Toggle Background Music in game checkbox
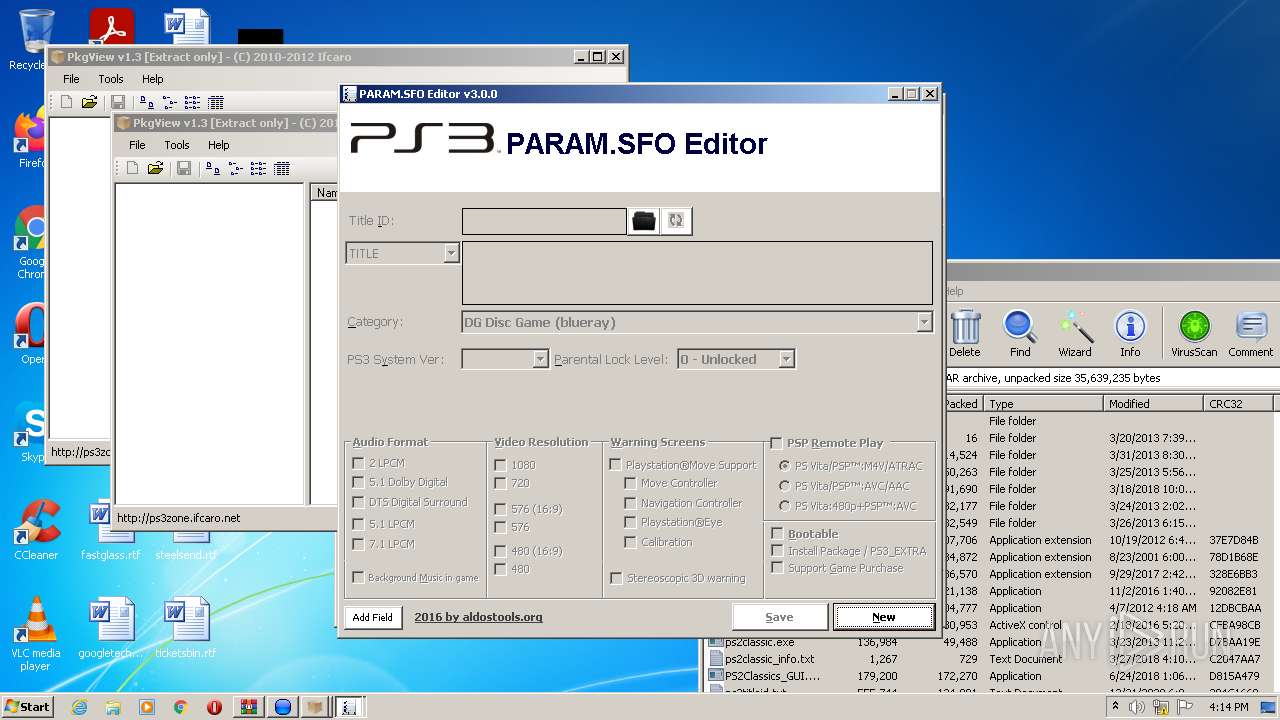This screenshot has width=1280, height=720. coord(358,577)
